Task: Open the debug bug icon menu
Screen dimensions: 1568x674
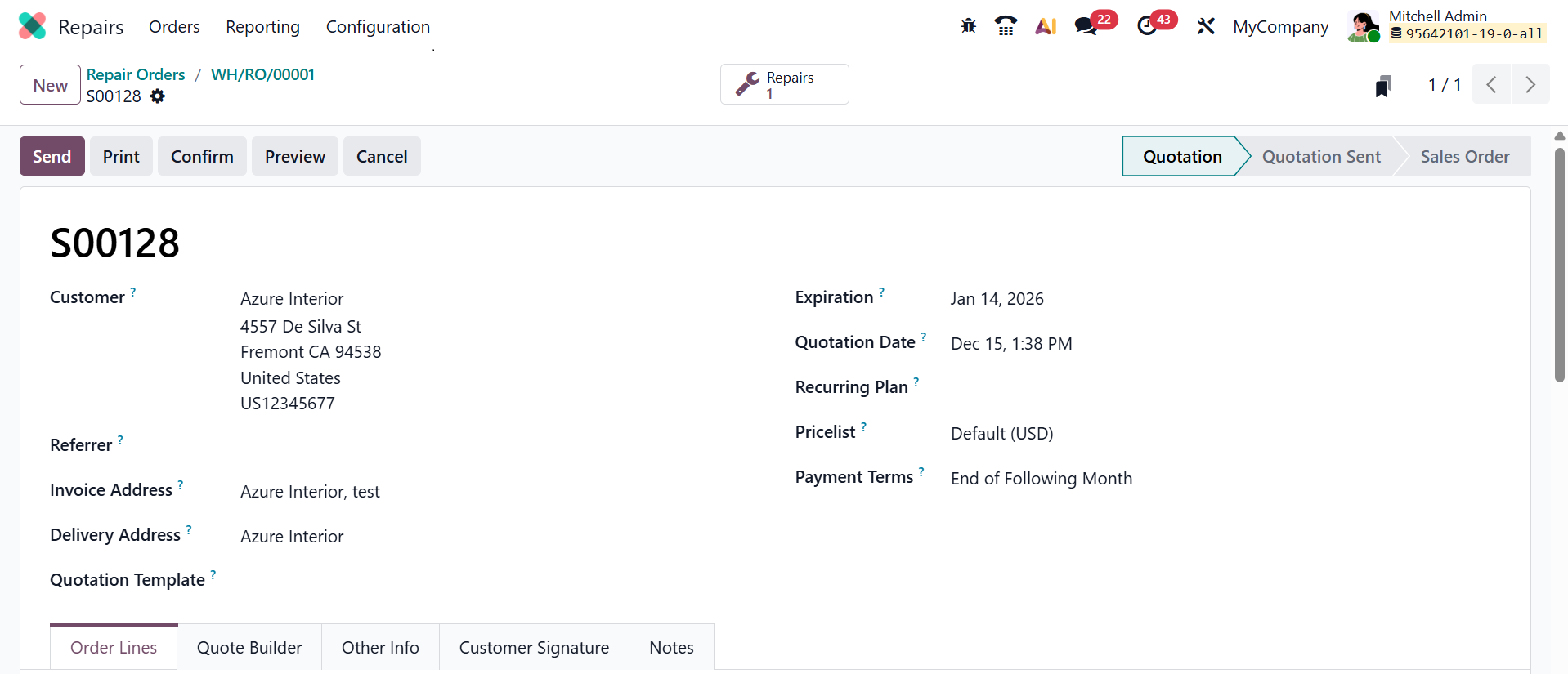Action: click(x=968, y=26)
